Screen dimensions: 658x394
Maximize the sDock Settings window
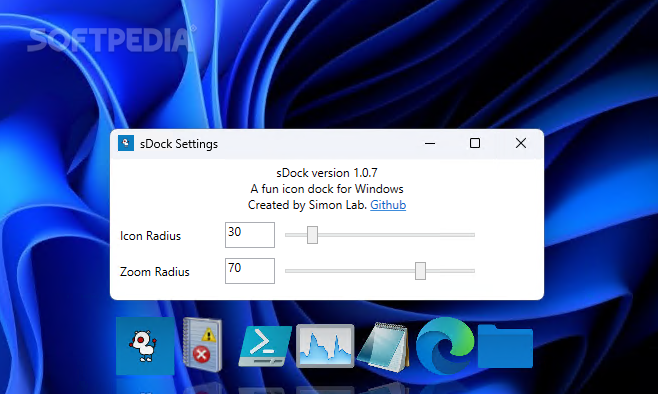475,144
